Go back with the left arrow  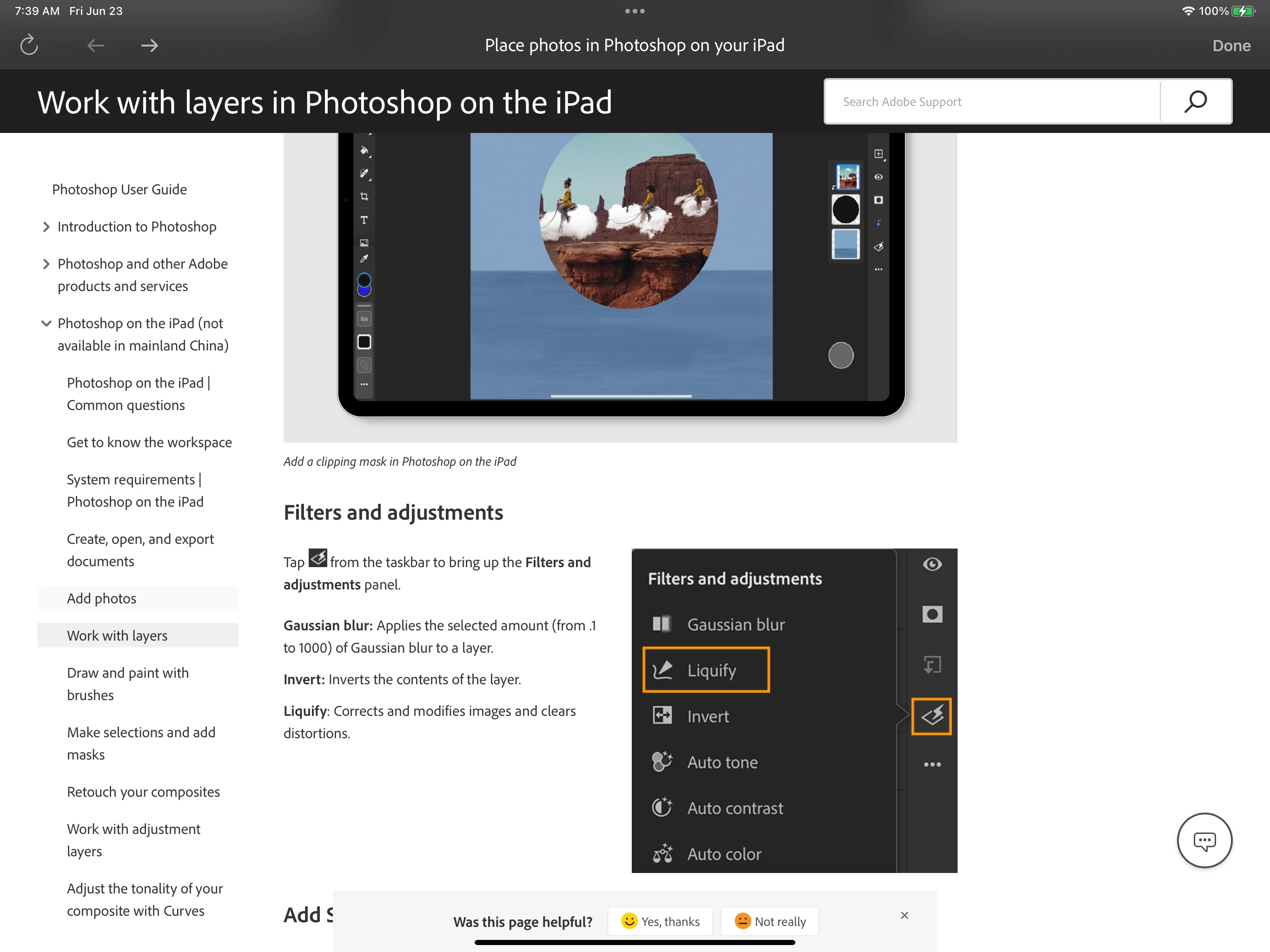pyautogui.click(x=95, y=46)
